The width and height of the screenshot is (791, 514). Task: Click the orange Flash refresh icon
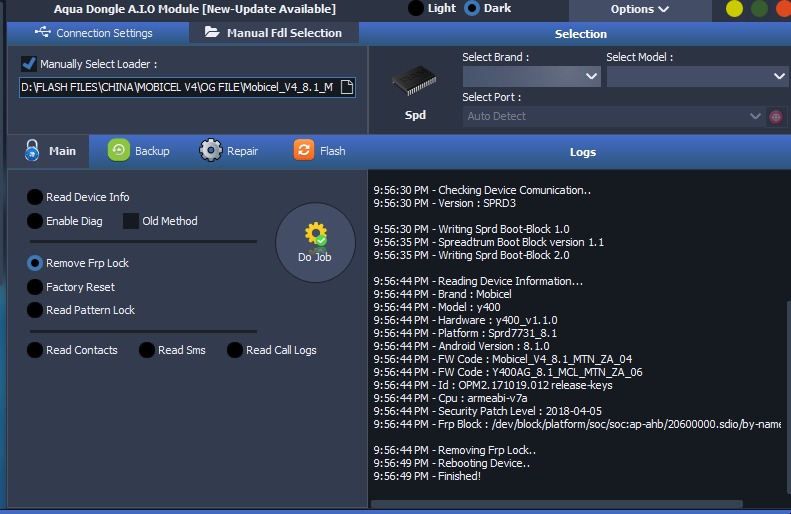(x=304, y=150)
